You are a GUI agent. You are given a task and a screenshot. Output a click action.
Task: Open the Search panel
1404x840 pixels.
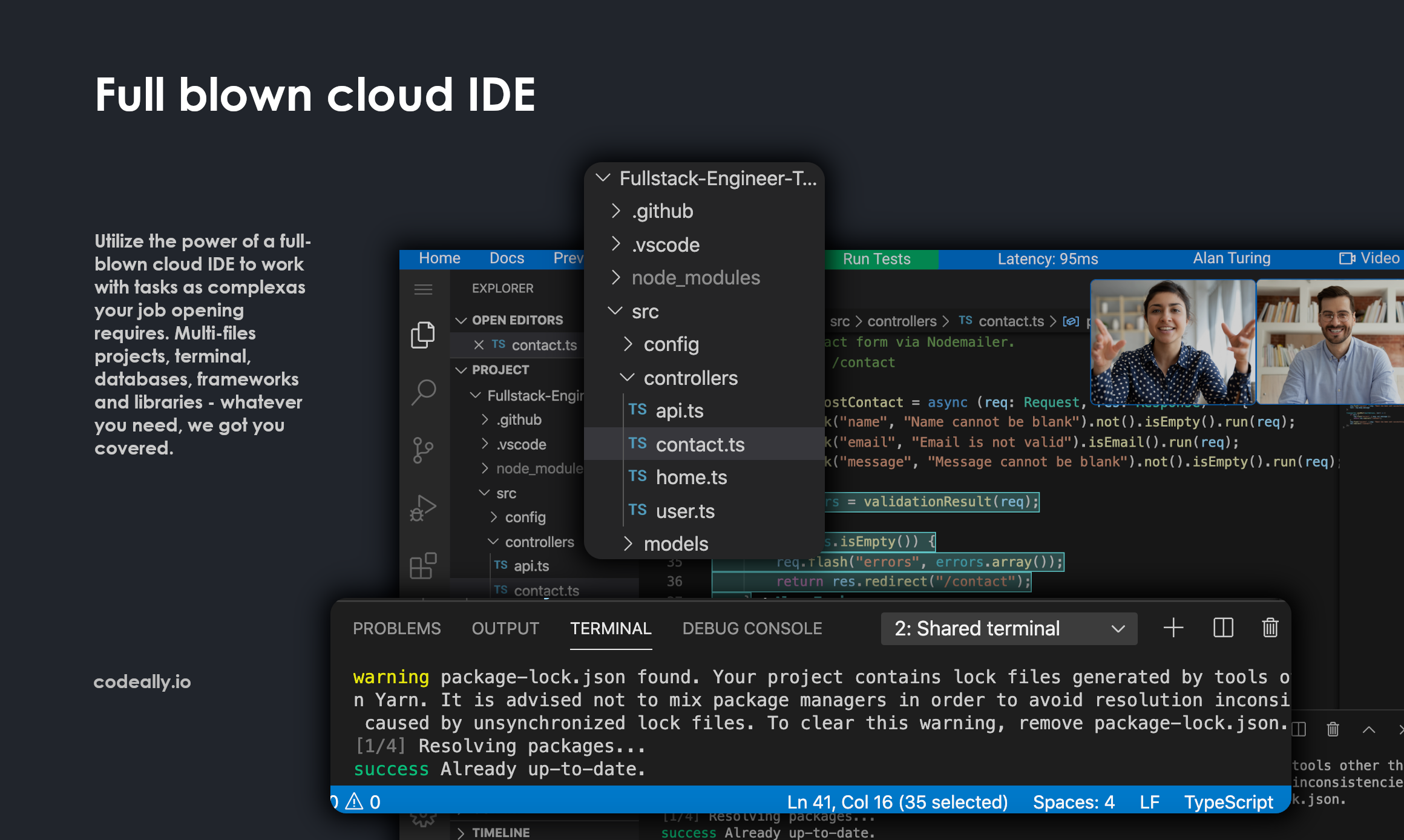(422, 392)
